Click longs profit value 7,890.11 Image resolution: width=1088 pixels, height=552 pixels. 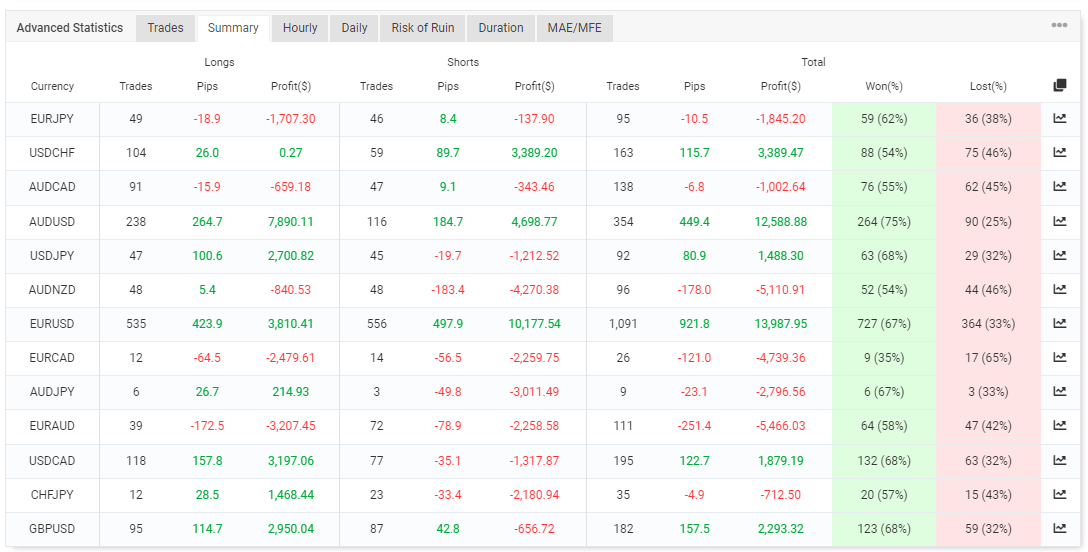291,222
